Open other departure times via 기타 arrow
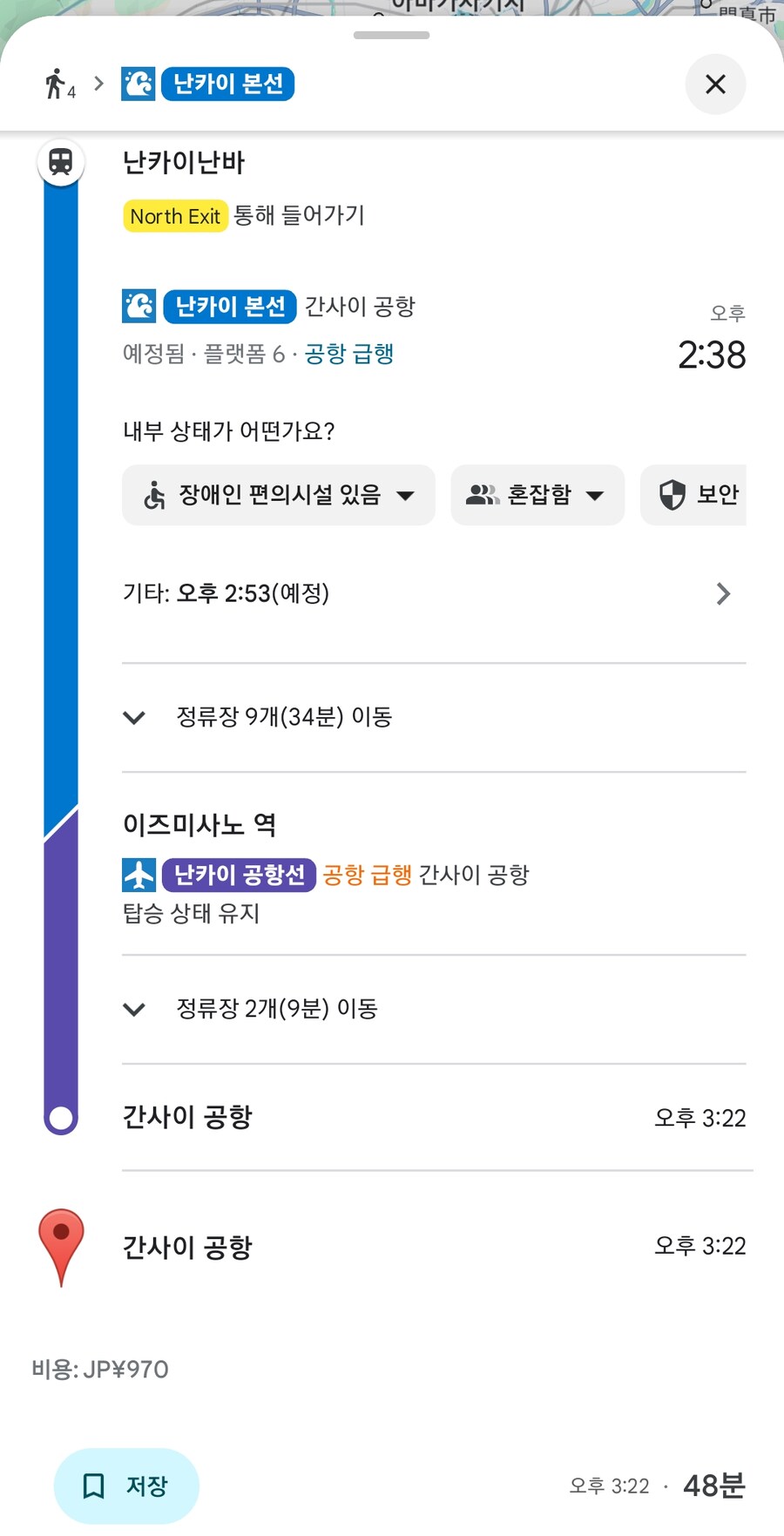 coord(723,593)
